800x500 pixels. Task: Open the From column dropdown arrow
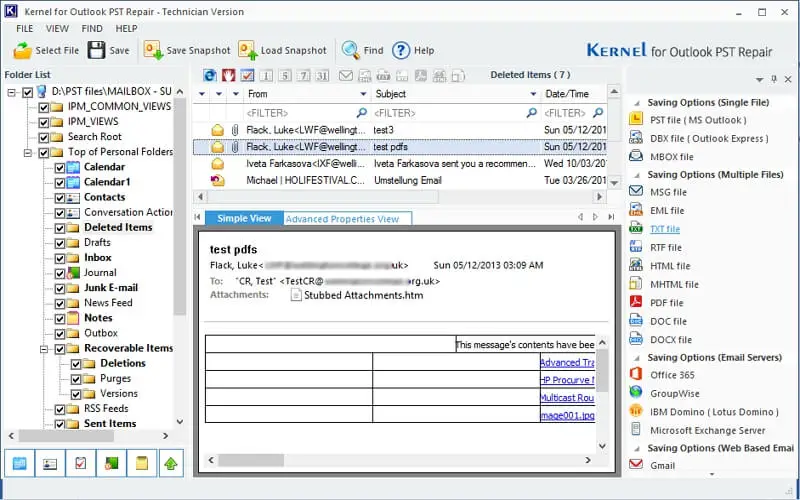click(363, 94)
